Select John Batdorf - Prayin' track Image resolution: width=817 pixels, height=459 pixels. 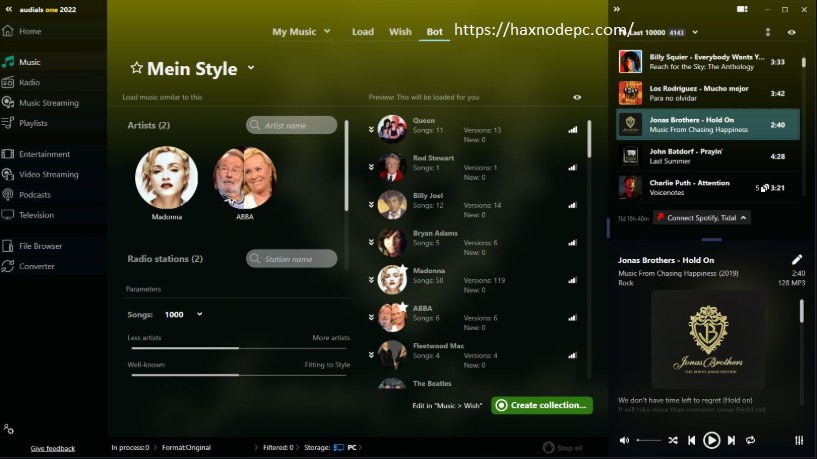pos(708,156)
